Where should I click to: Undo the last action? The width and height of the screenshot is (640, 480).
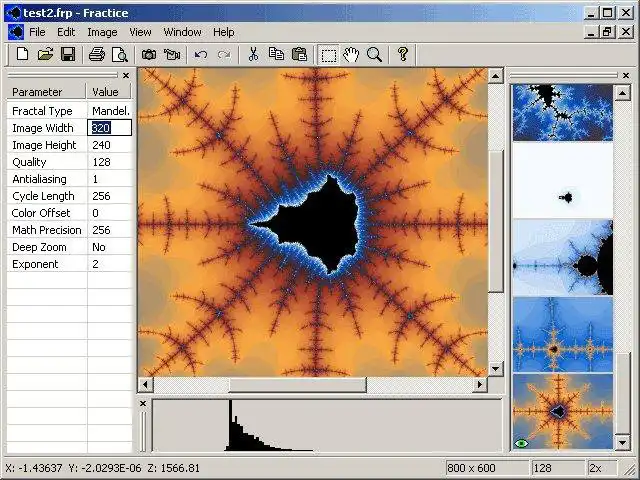coord(200,54)
